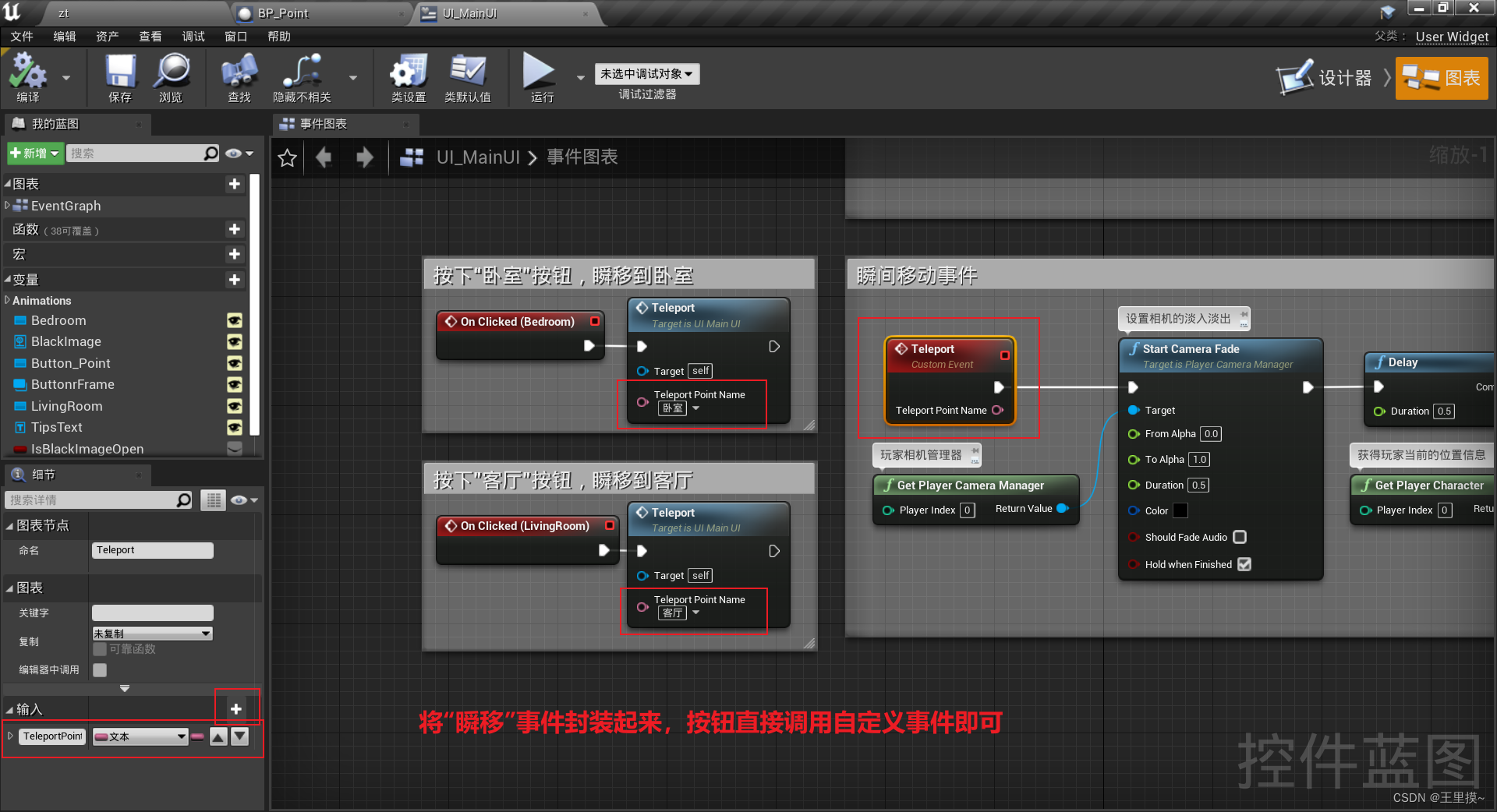The width and height of the screenshot is (1497, 812).
Task: Open the 调试 menu
Action: click(x=193, y=37)
